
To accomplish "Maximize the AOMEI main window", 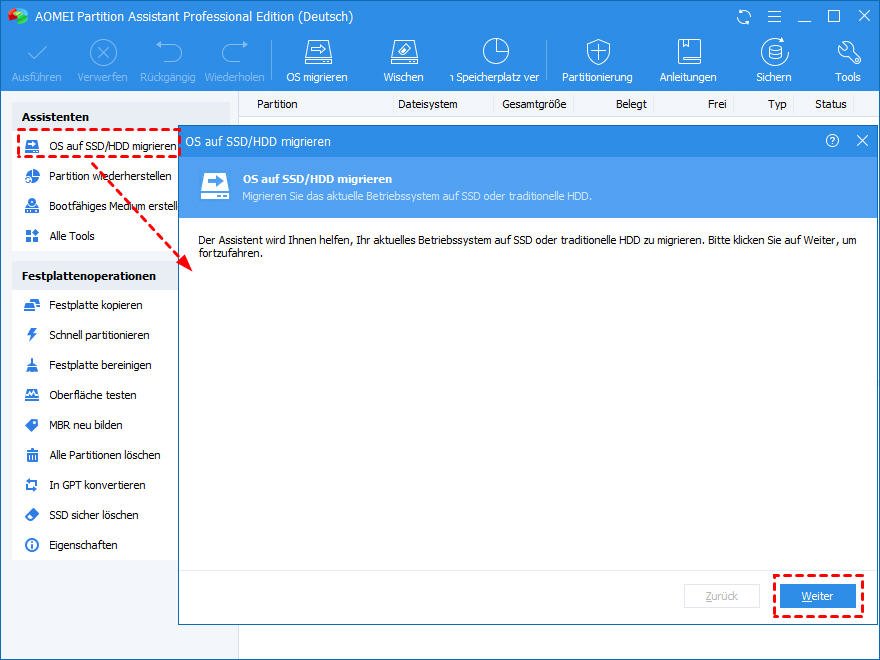I will [834, 17].
